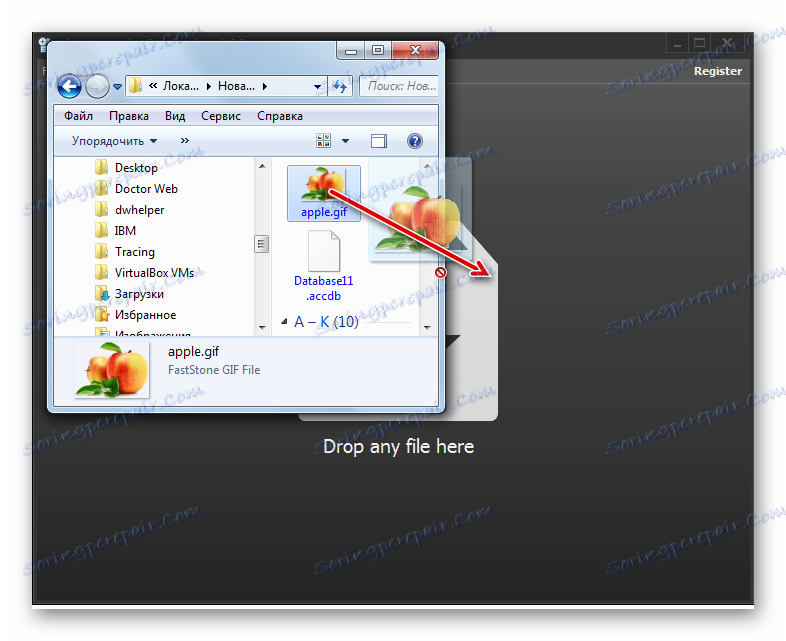Click file list scroll down arrow

[x=427, y=327]
